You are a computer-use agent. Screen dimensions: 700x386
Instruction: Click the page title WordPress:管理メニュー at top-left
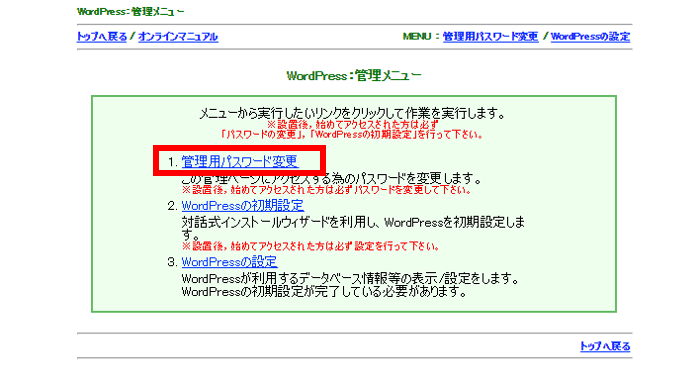click(130, 12)
